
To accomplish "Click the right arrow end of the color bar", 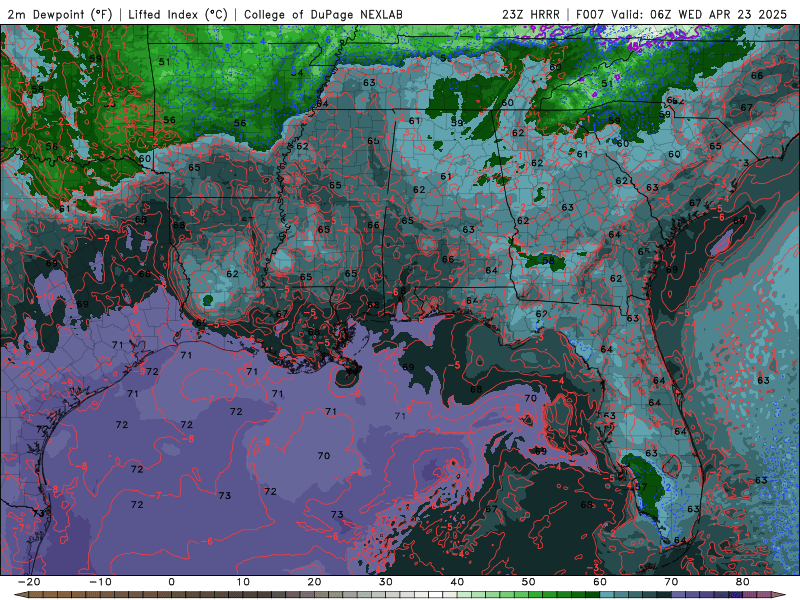I will (x=780, y=595).
